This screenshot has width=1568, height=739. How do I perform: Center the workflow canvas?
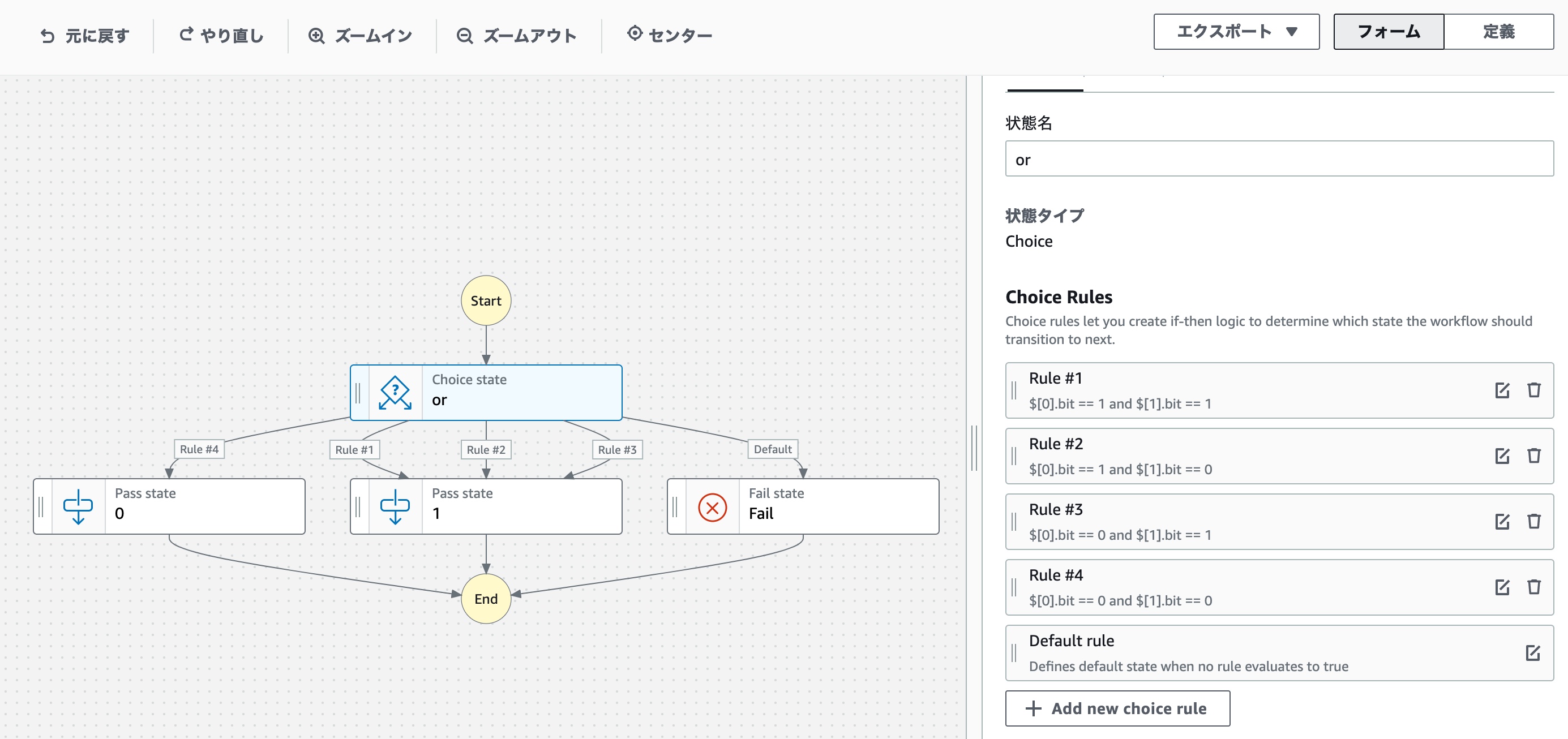pyautogui.click(x=669, y=35)
